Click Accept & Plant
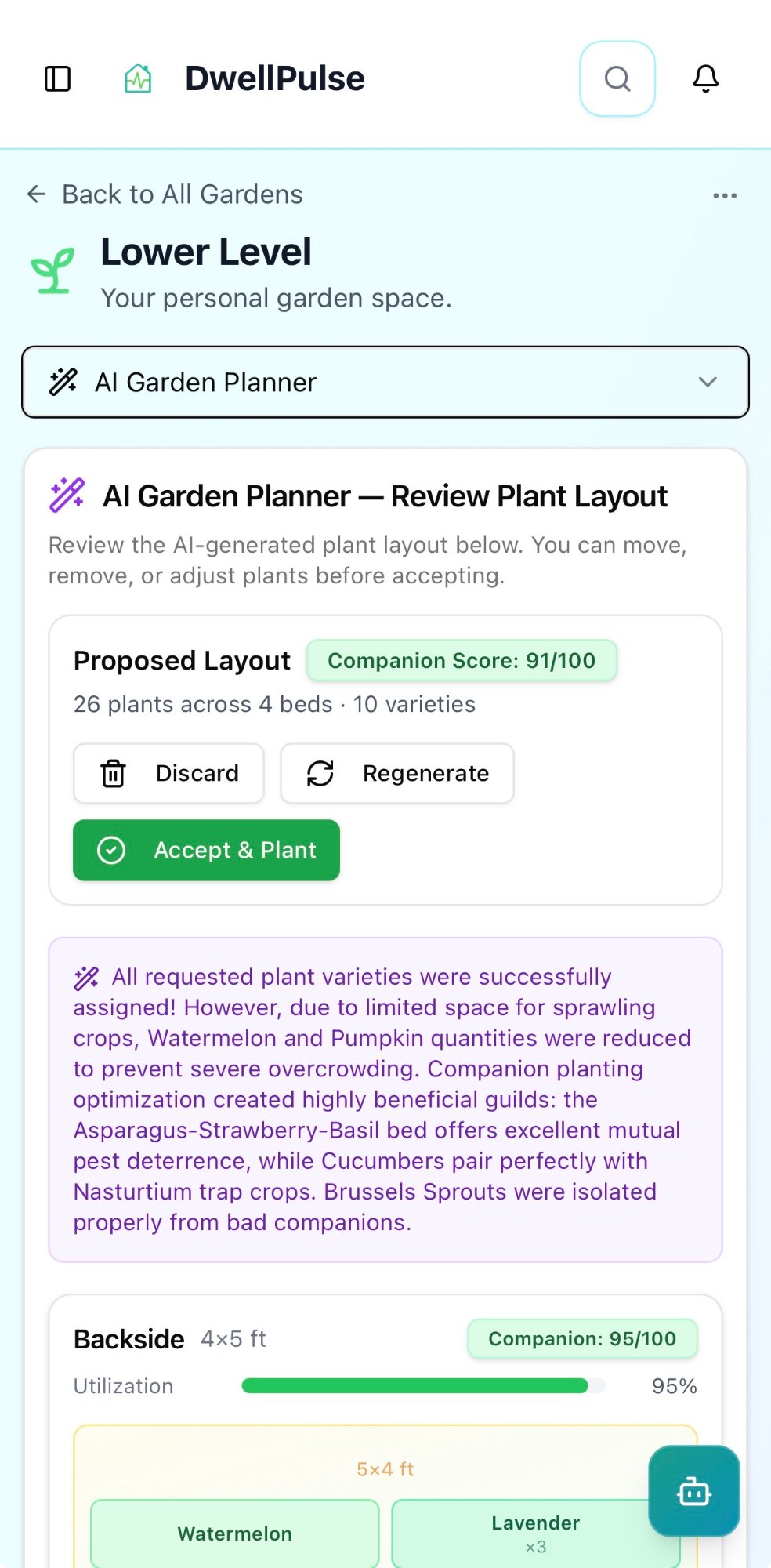771x1568 pixels. click(206, 850)
